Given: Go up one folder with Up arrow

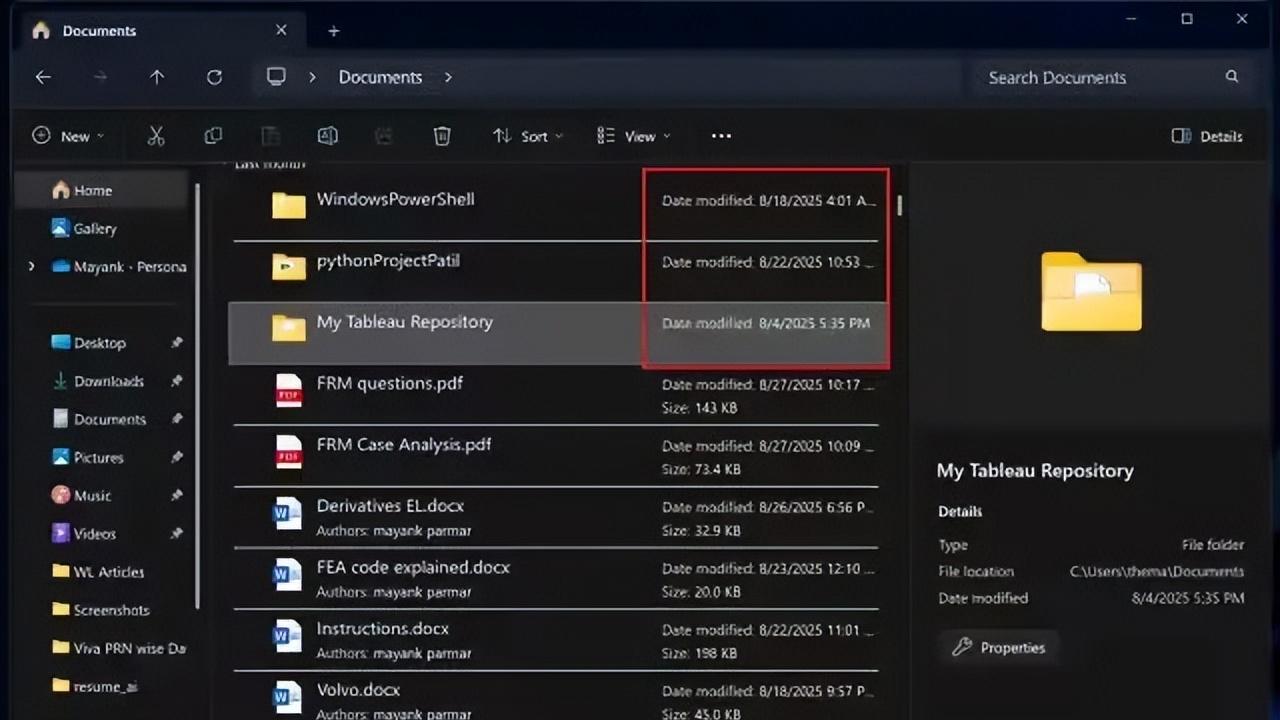Looking at the screenshot, I should pyautogui.click(x=157, y=77).
